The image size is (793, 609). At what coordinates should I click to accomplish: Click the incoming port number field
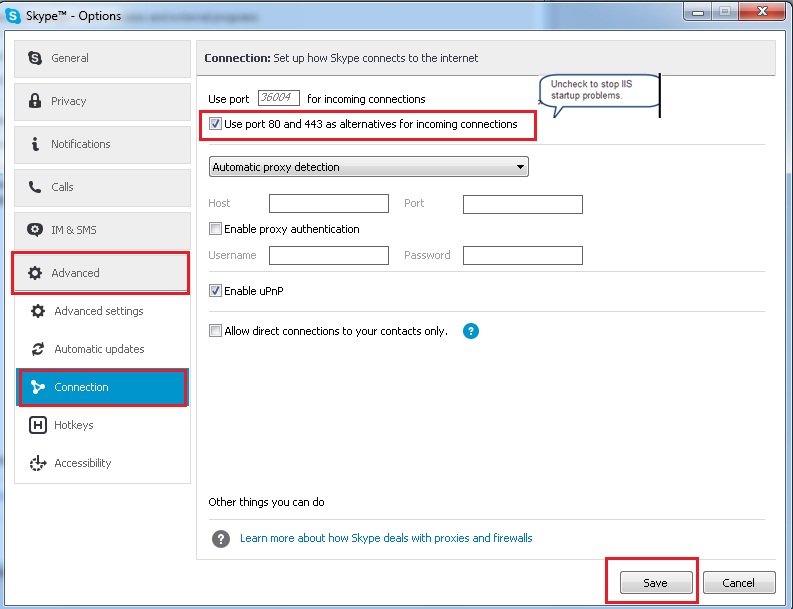tap(279, 98)
